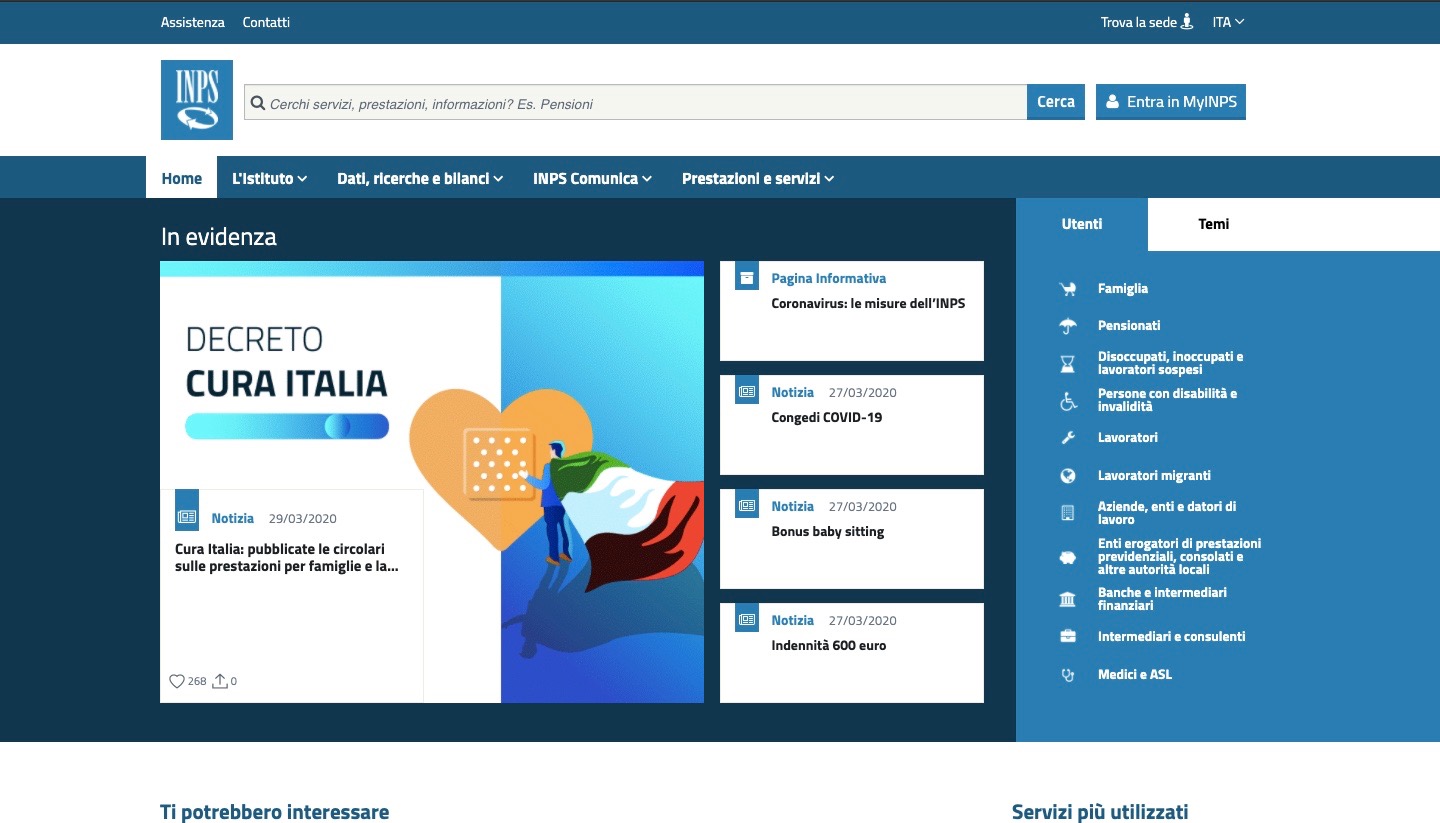This screenshot has height=823, width=1440.
Task: Expand the Prestazioni e servizi menu
Action: 757,179
